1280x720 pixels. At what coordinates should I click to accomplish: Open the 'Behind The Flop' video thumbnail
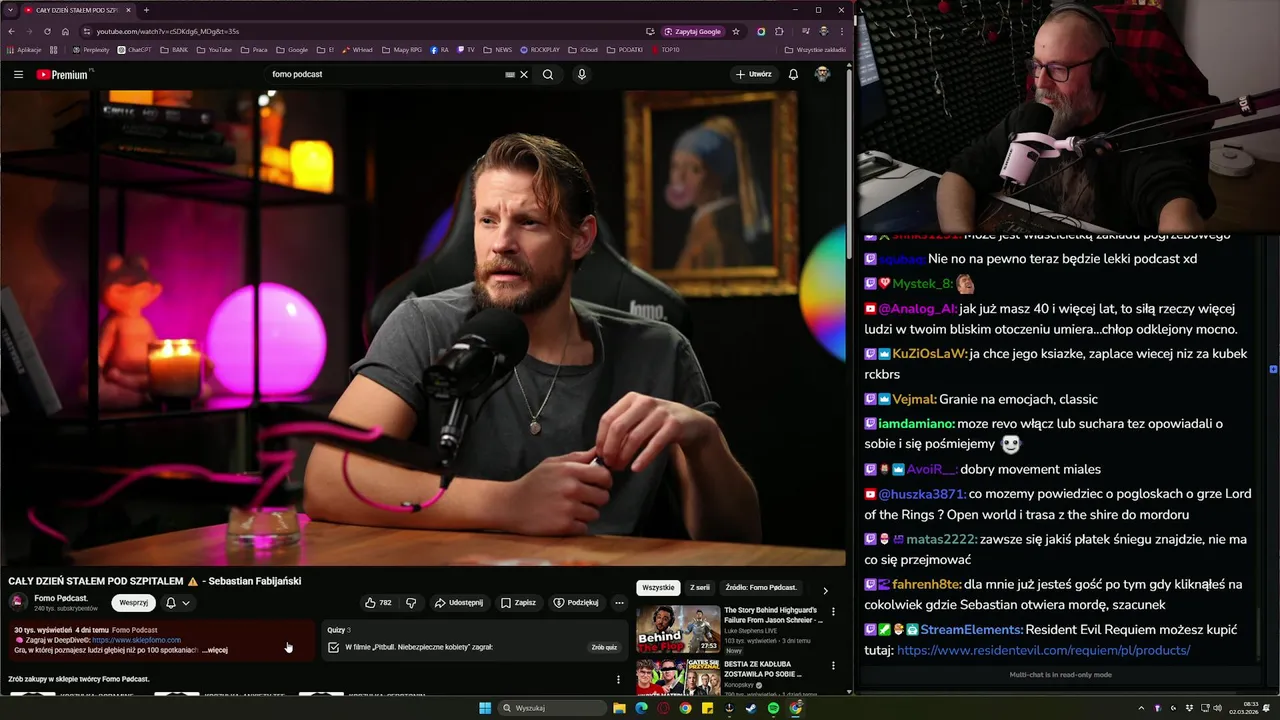point(678,629)
